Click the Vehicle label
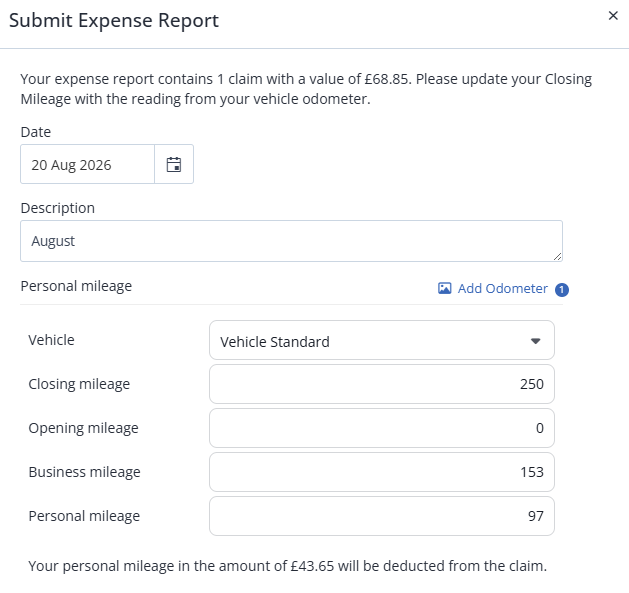Screen dimensions: 629x593 (x=51, y=340)
